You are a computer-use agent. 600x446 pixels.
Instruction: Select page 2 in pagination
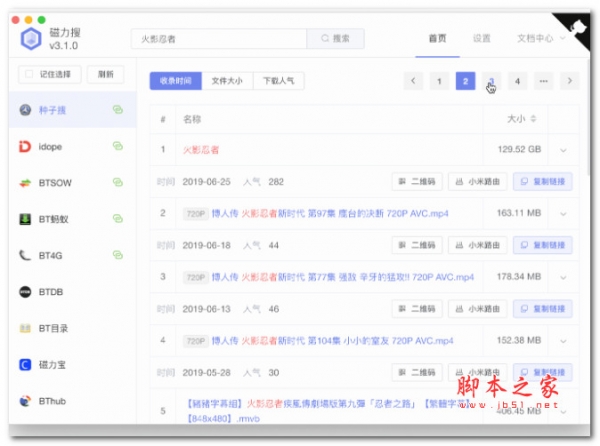click(x=465, y=81)
